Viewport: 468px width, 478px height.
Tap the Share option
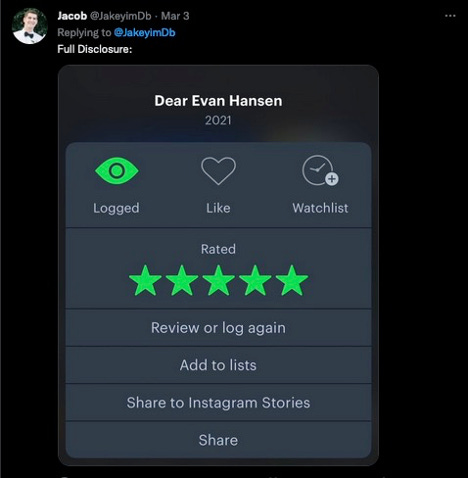[218, 440]
